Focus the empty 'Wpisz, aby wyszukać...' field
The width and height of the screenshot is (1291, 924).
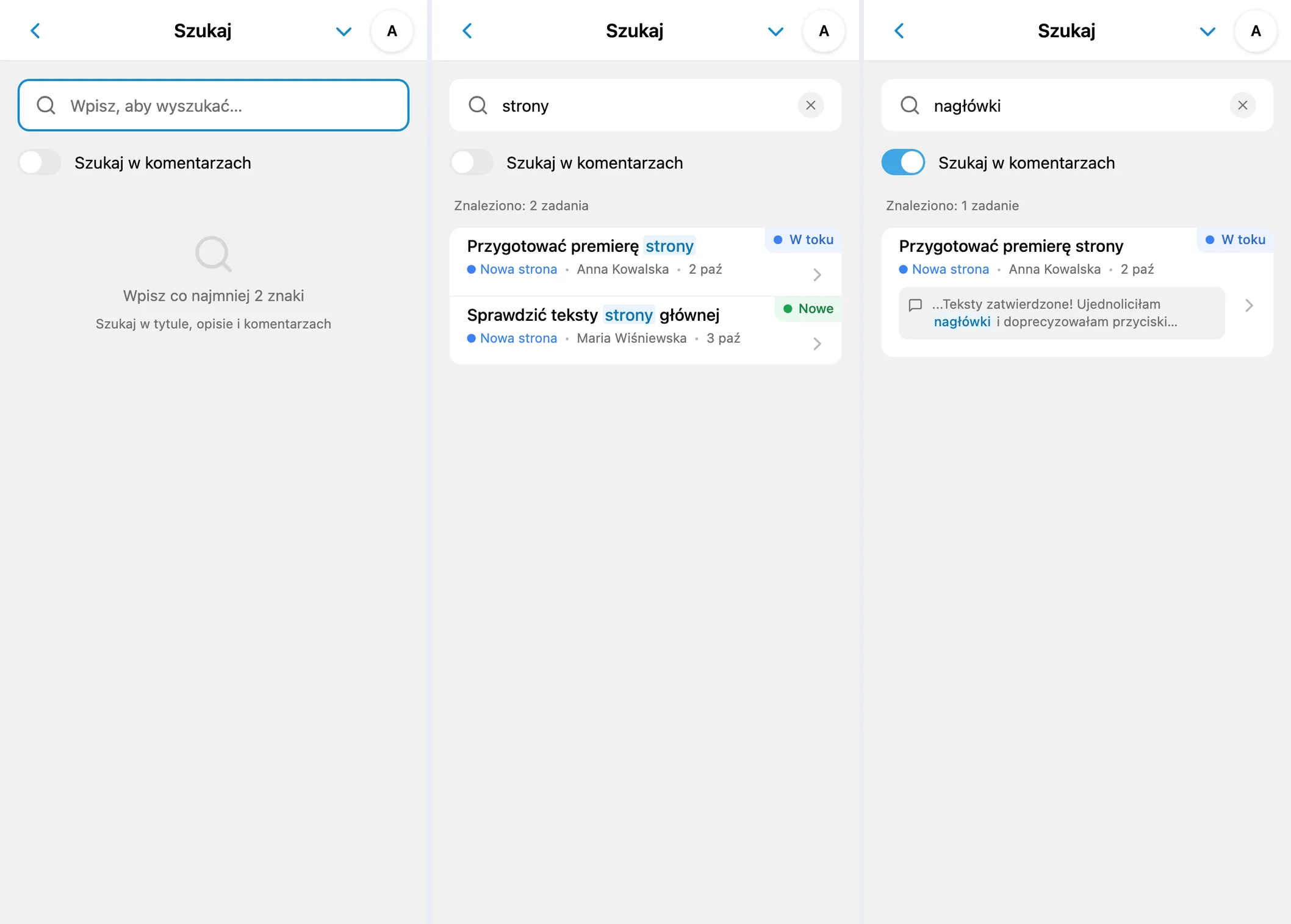[214, 106]
